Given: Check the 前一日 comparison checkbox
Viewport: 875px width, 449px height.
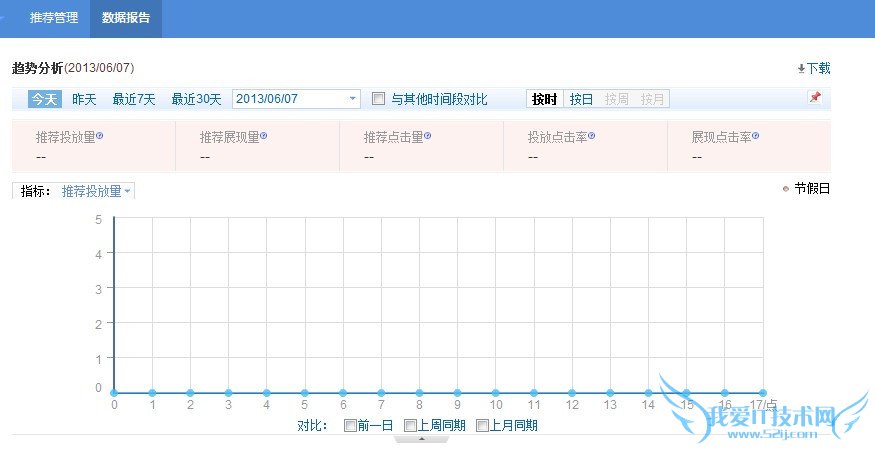Looking at the screenshot, I should pos(350,426).
